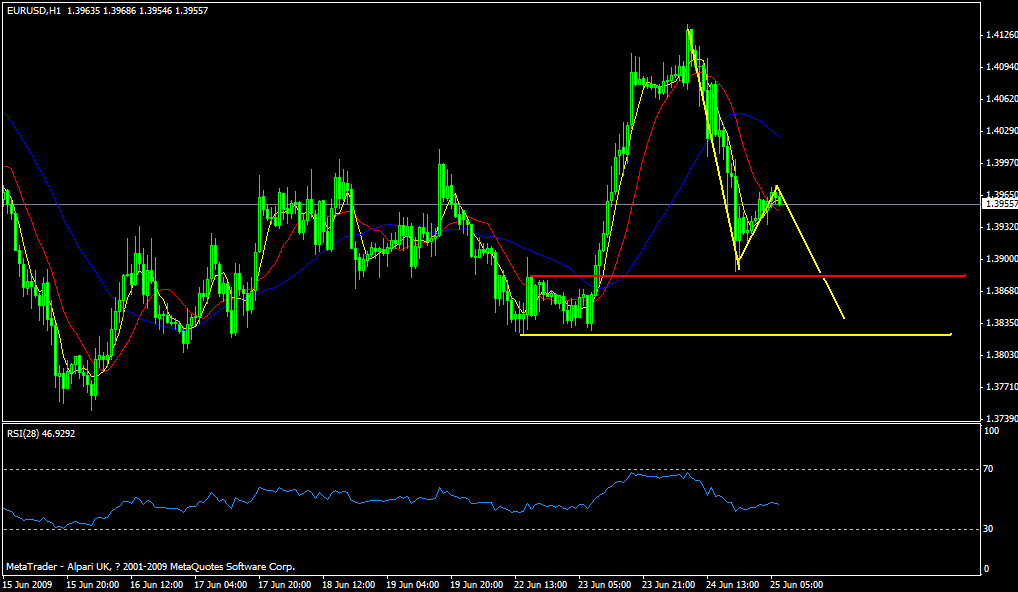
Task: Click the RSI(28) 46.9292 indicator label
Action: tap(41, 434)
